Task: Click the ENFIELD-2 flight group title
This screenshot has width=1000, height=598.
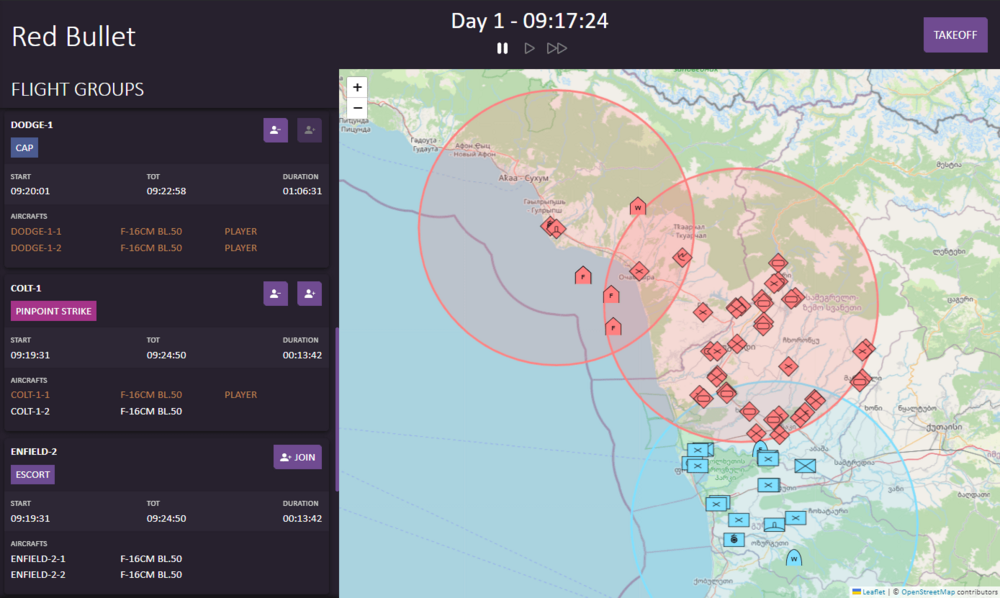Action: coord(34,451)
